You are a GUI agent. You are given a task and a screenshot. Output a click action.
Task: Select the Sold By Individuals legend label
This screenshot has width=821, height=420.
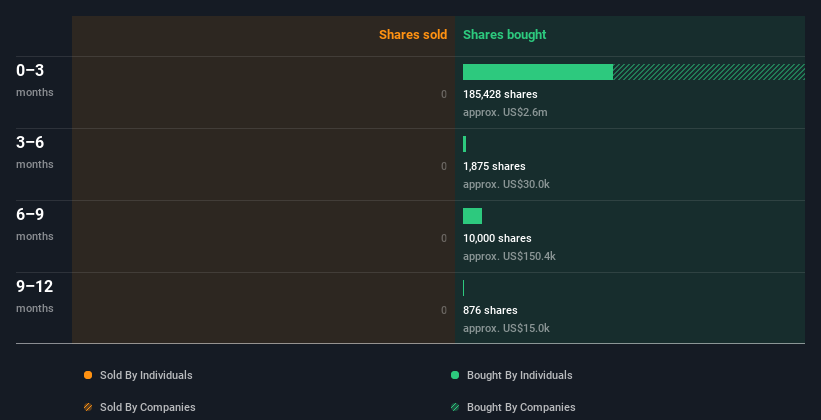click(x=146, y=375)
